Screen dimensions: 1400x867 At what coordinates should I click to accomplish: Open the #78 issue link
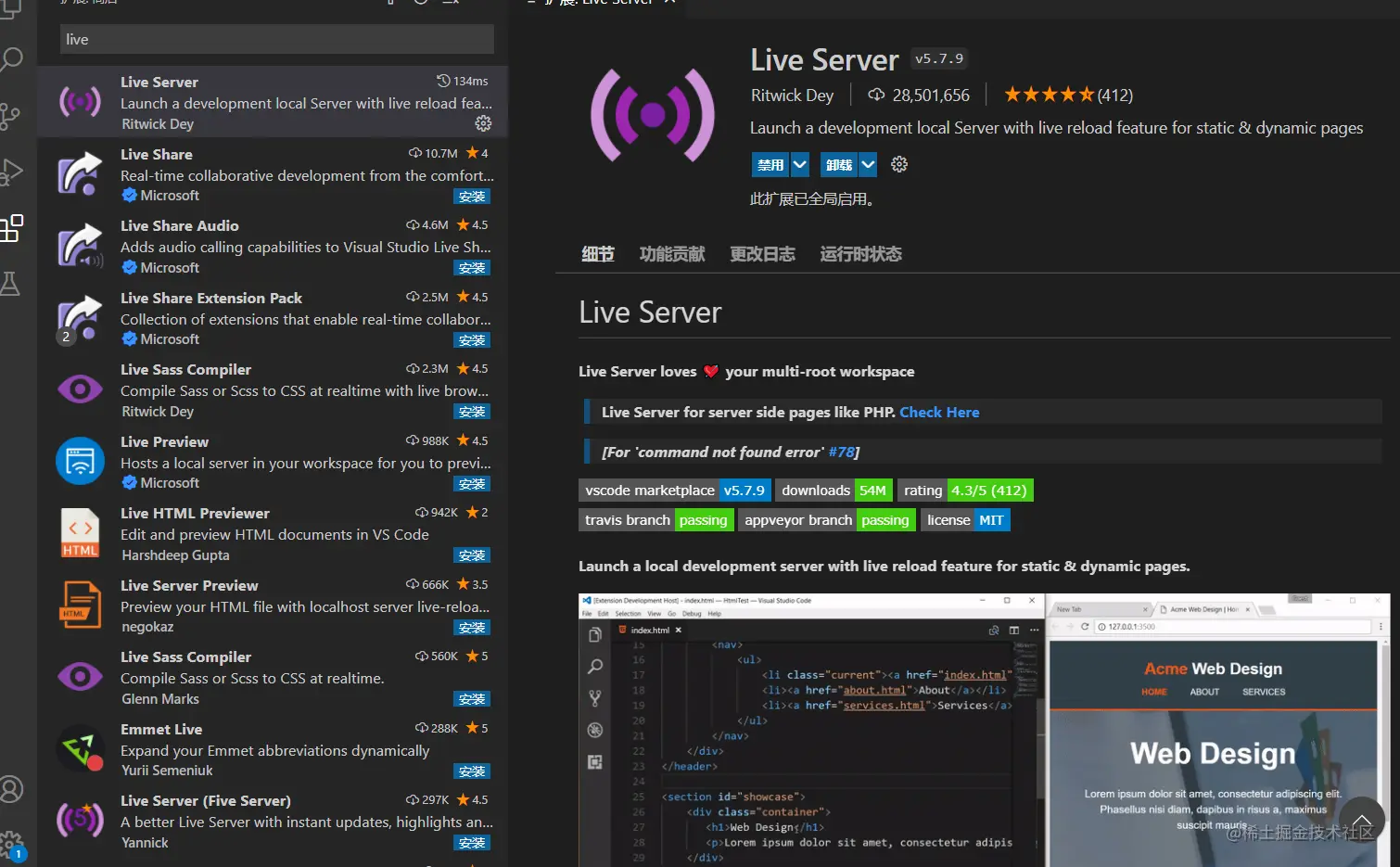point(841,452)
